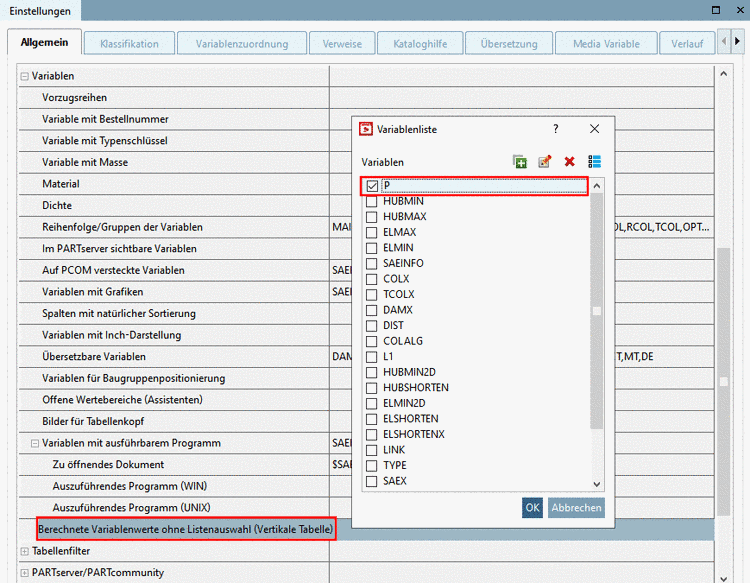This screenshot has height=583, width=750.
Task: Switch to the Übersetzung tab
Action: [509, 44]
